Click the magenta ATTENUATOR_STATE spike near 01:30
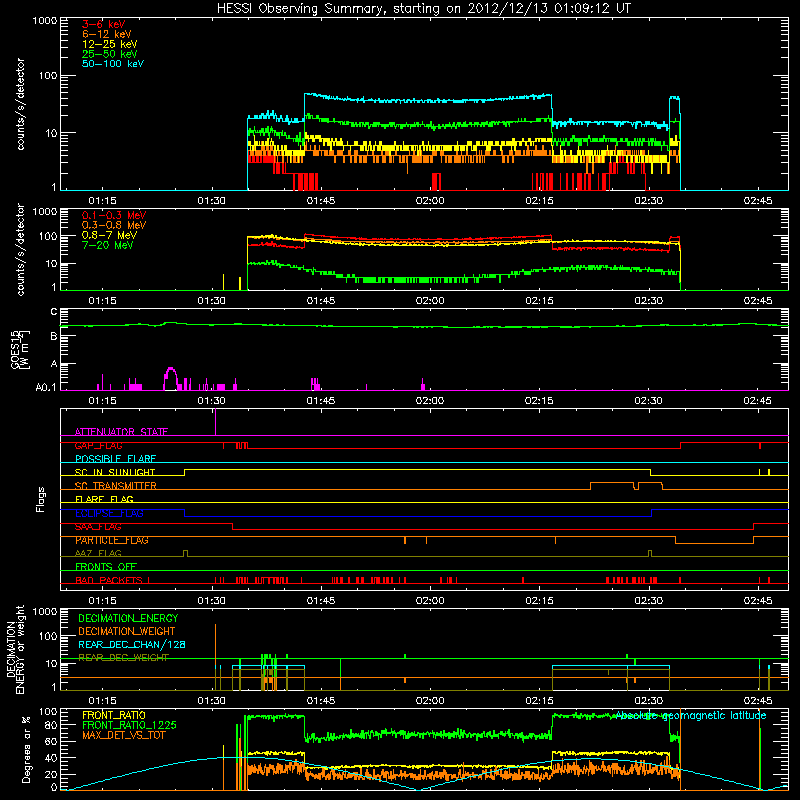Screen dimensions: 800x800 215,421
